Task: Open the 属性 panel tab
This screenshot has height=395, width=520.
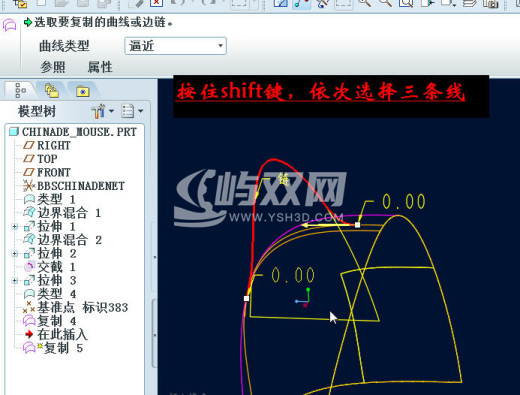Action: pyautogui.click(x=100, y=67)
